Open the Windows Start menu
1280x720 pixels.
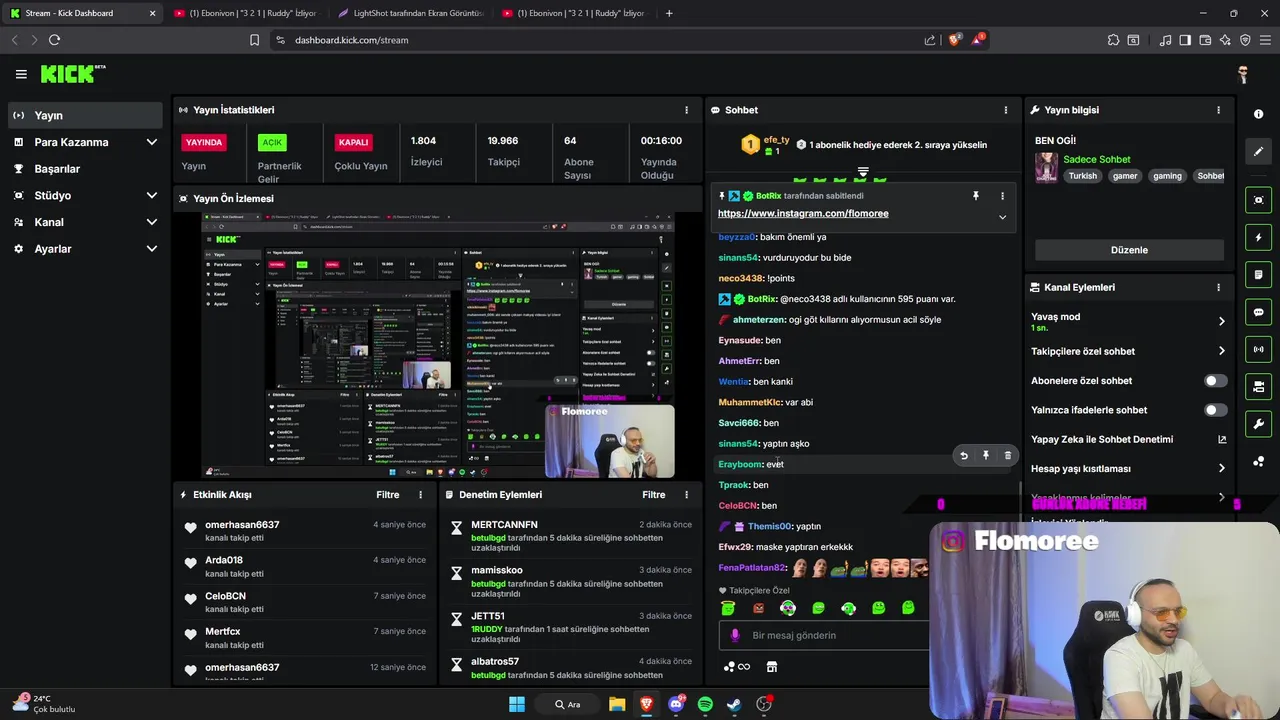517,704
